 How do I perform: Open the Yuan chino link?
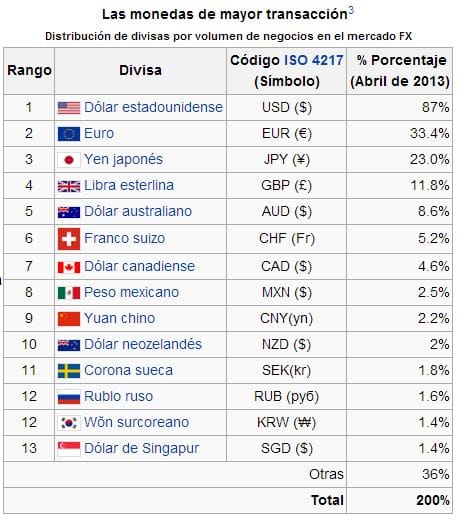[120, 318]
